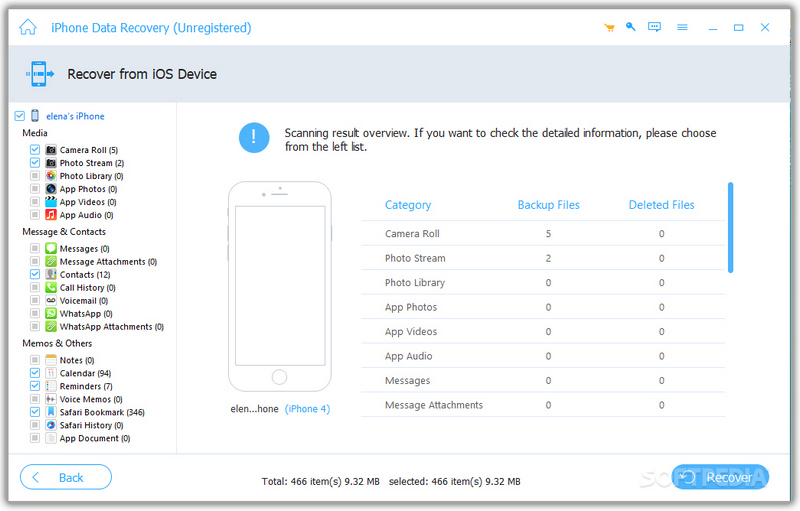Viewport: 800px width, 511px height.
Task: Click the Recover button
Action: [719, 477]
